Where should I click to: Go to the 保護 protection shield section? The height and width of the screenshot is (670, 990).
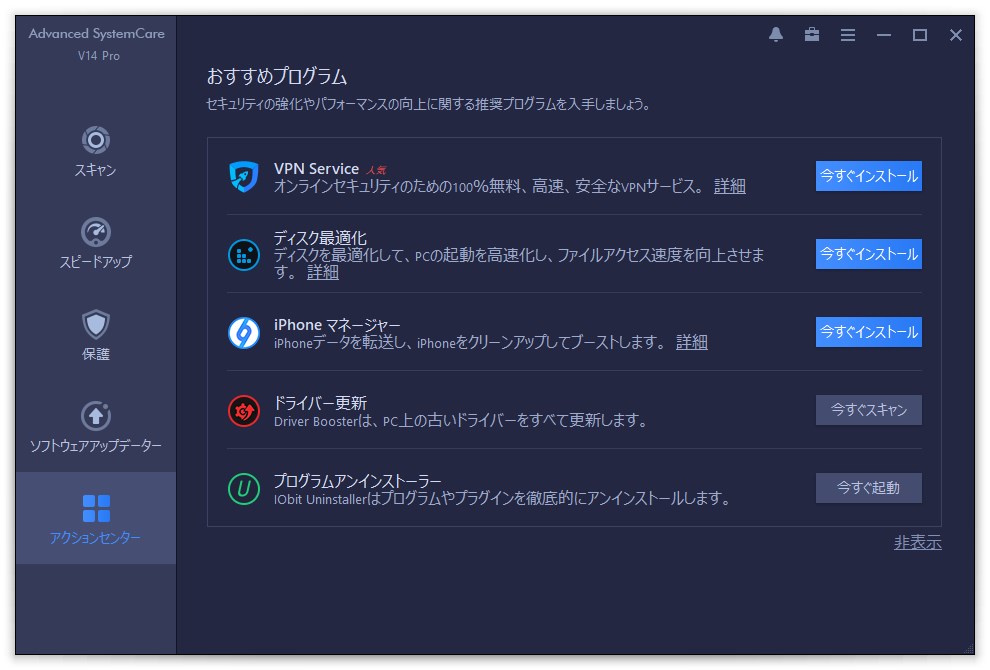pos(95,335)
